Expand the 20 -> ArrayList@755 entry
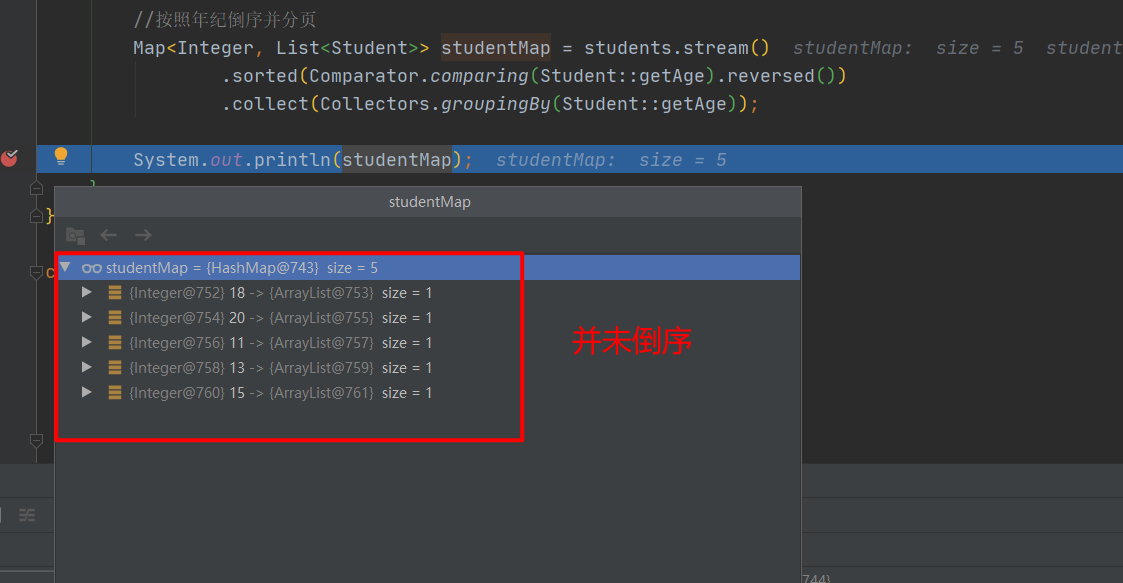 (86, 317)
